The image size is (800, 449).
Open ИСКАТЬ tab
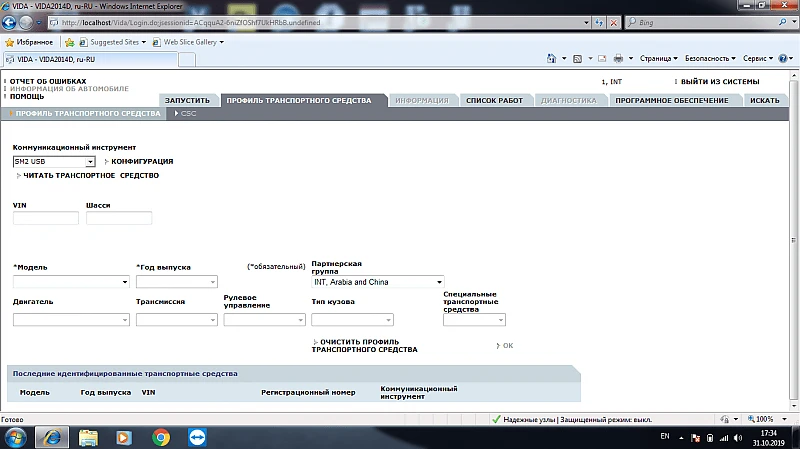[765, 101]
